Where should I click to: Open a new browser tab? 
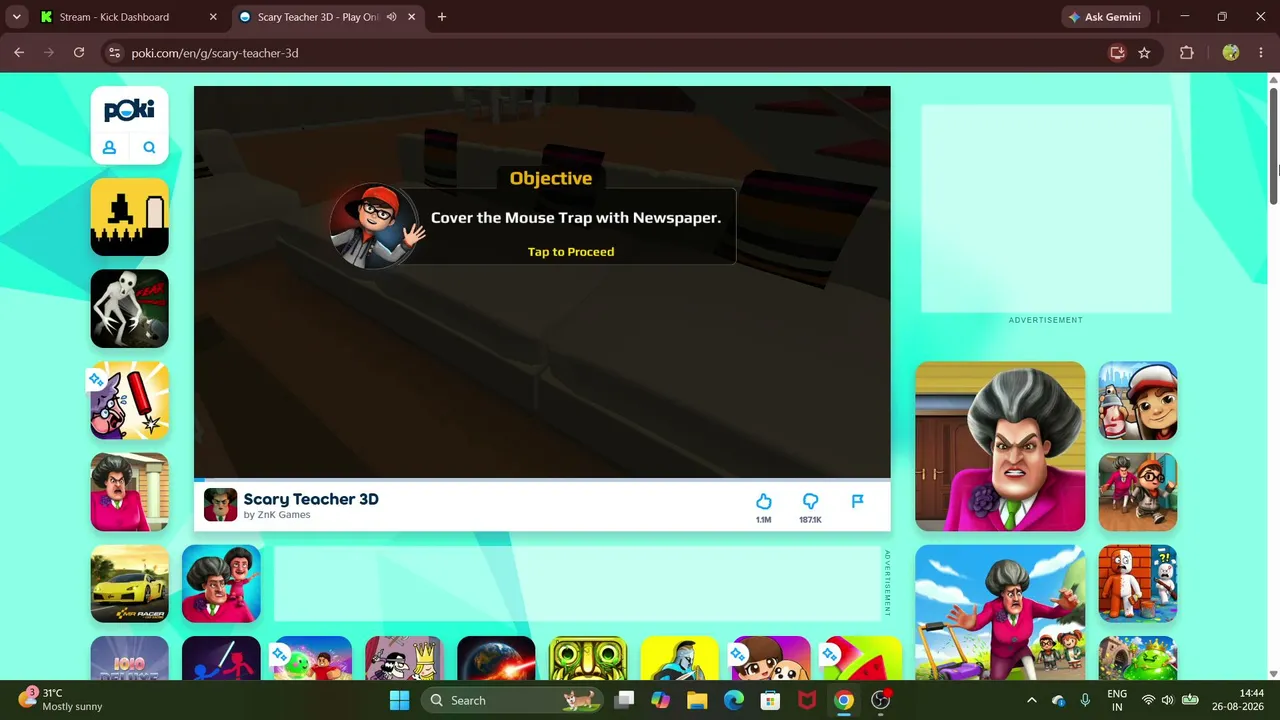pyautogui.click(x=442, y=17)
